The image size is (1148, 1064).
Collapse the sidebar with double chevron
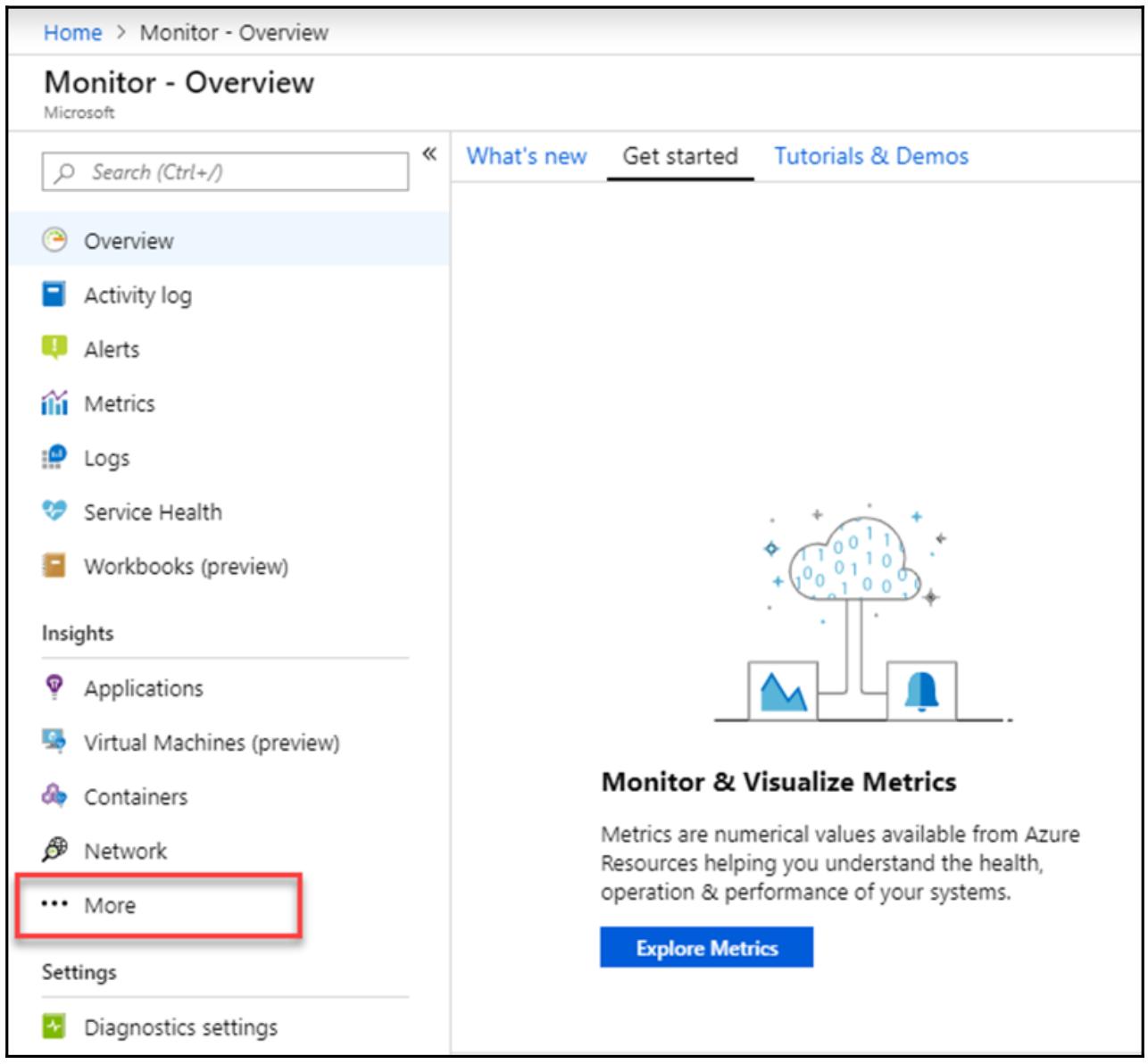tap(429, 154)
